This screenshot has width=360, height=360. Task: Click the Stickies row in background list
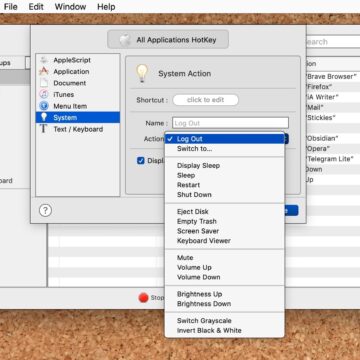[333, 118]
